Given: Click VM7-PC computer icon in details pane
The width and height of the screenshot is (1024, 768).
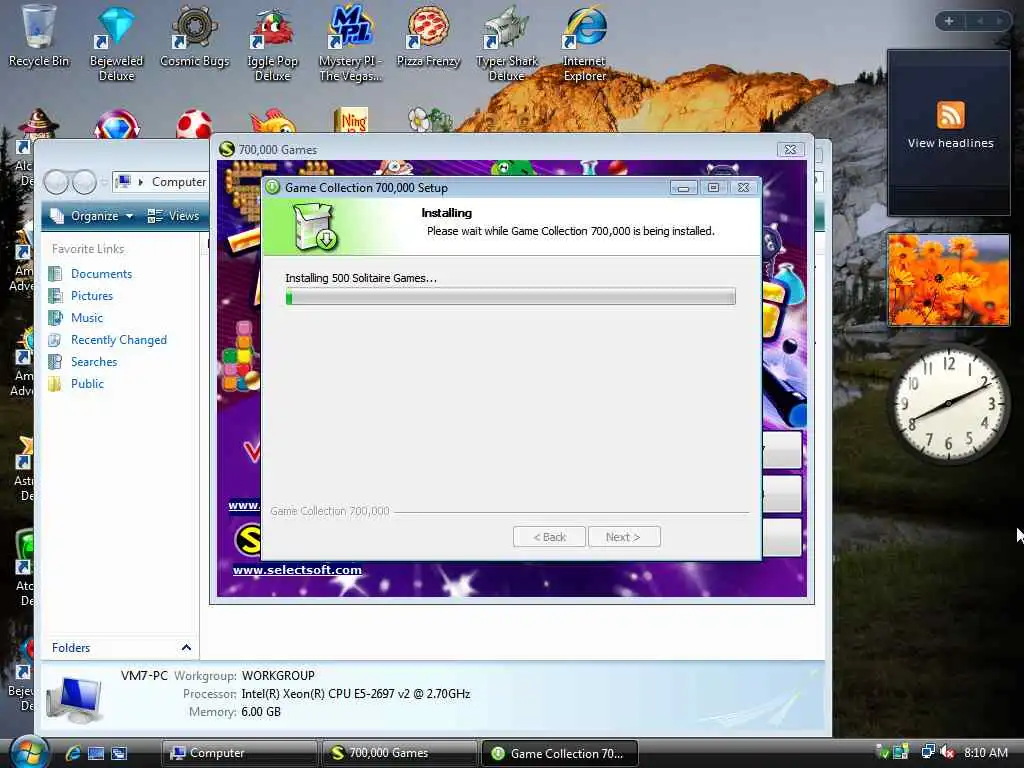Looking at the screenshot, I should click(75, 698).
